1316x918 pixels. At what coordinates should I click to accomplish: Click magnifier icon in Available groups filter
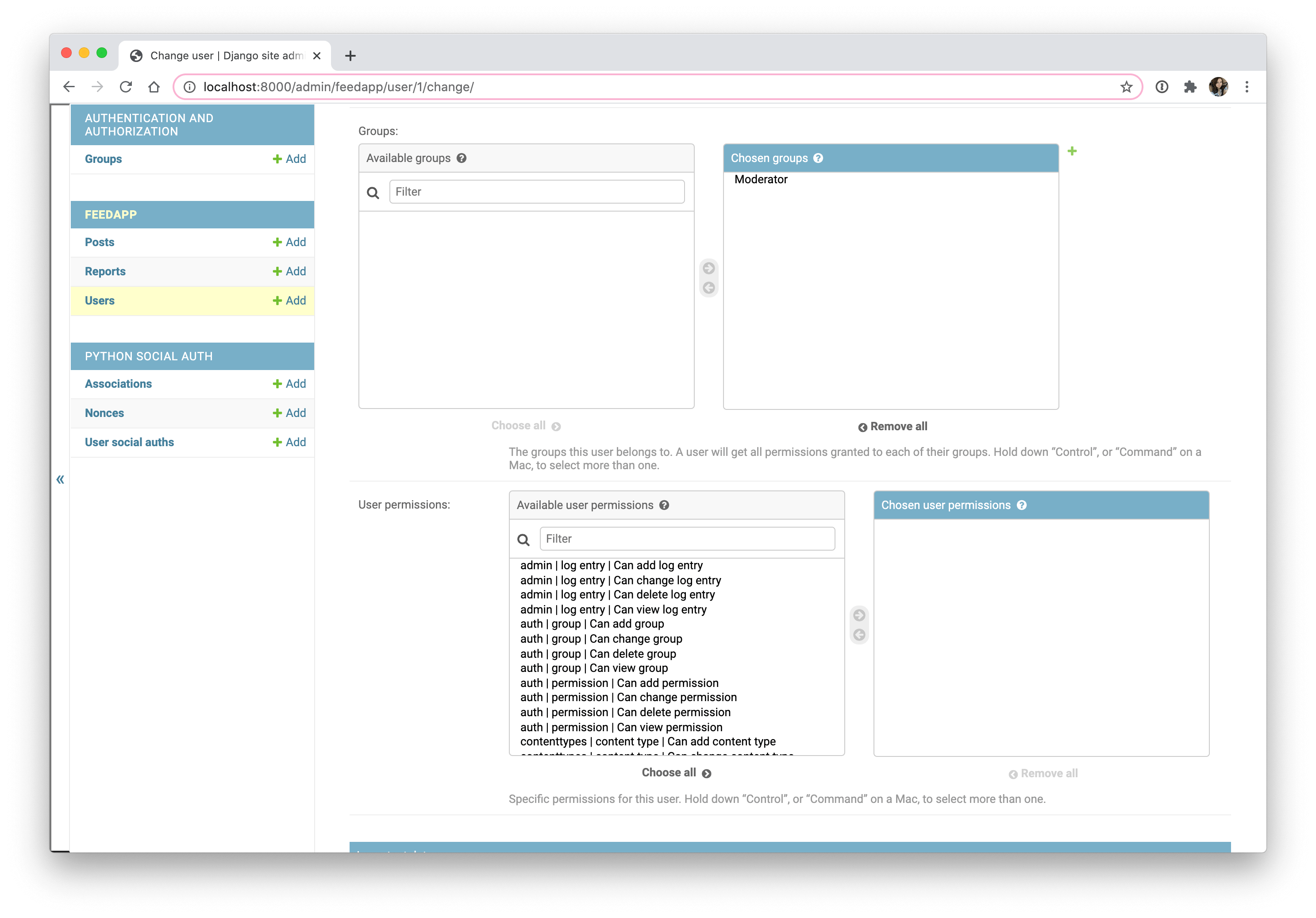[x=373, y=192]
